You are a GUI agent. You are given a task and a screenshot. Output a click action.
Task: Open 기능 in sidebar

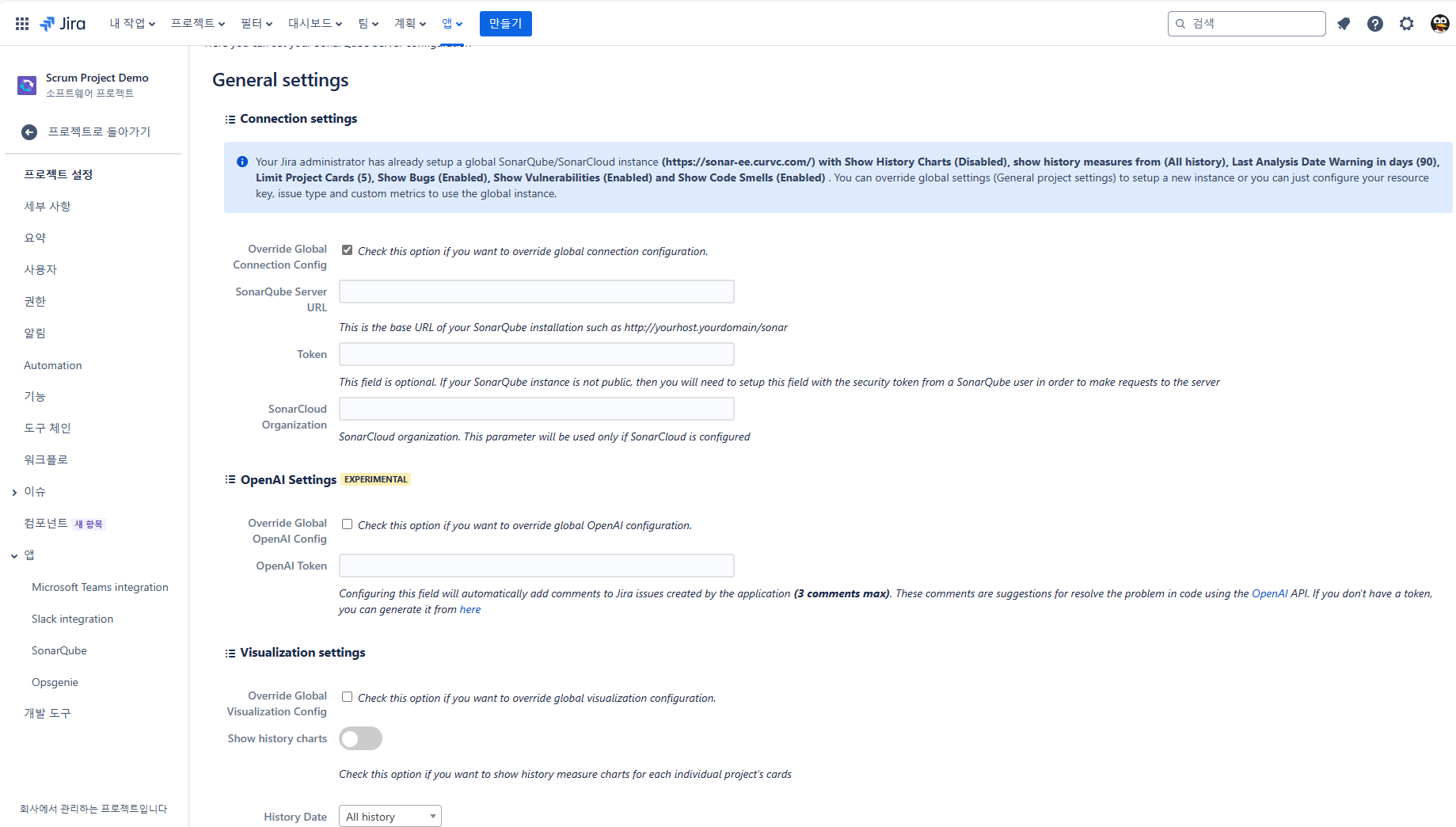click(x=35, y=396)
